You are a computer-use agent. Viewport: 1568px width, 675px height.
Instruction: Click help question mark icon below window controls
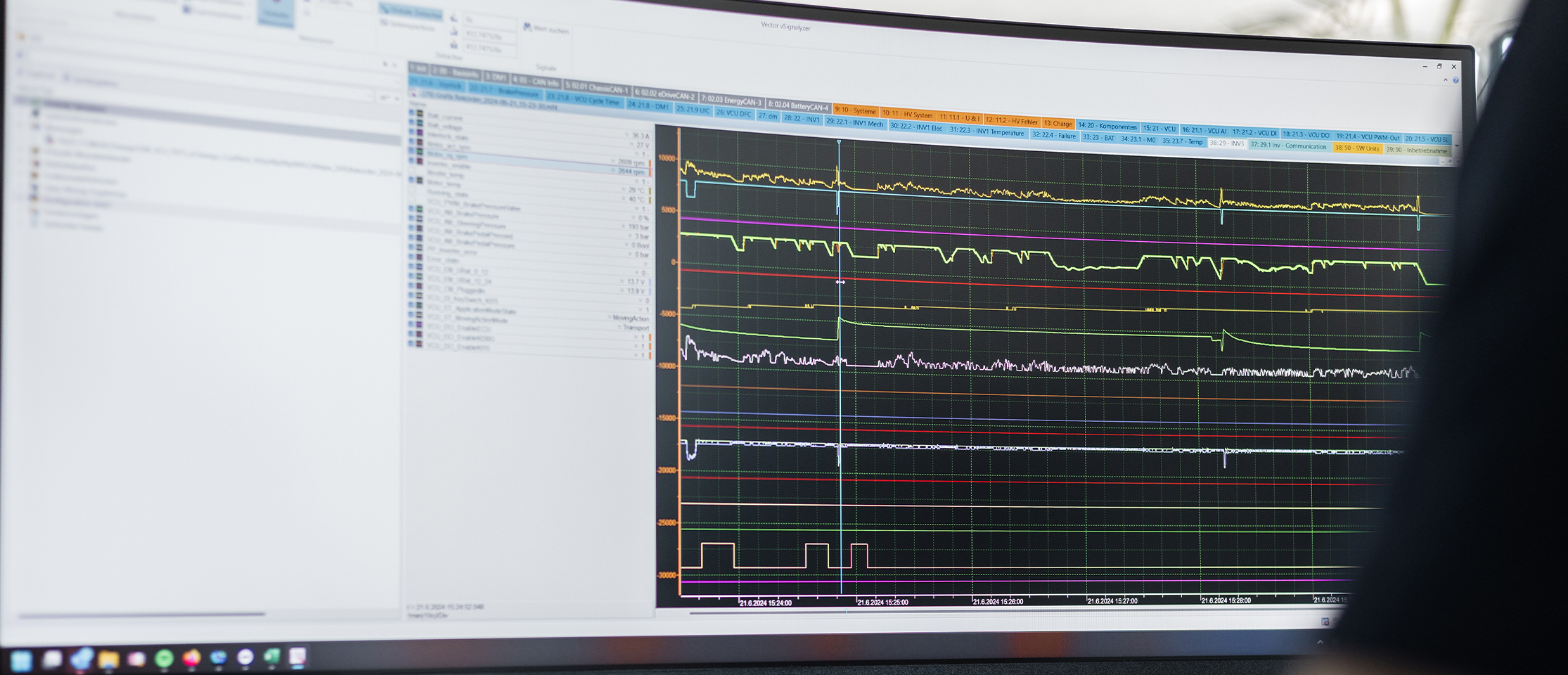pos(1455,80)
